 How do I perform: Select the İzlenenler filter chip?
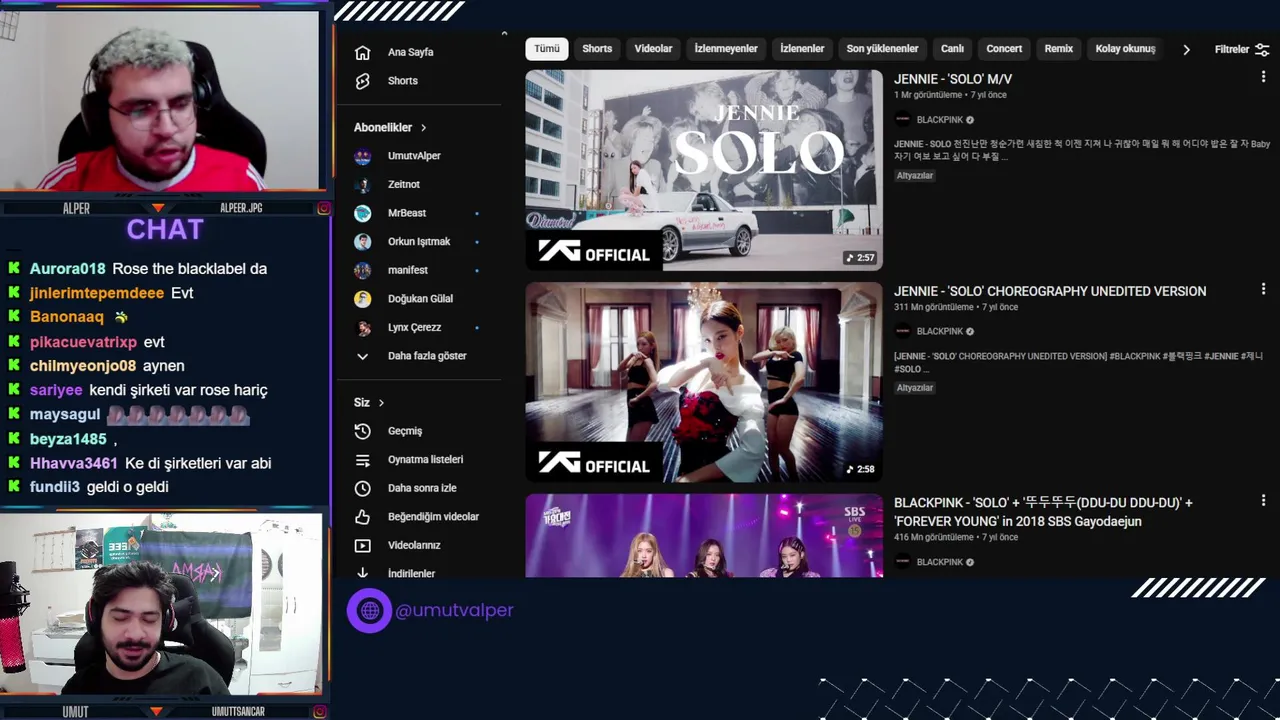pos(802,49)
